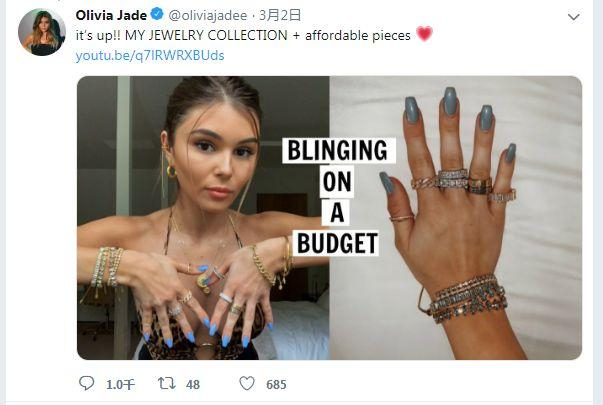Open Olivia Jade's profile picture
Viewport: 603px width, 405px height.
click(x=42, y=32)
